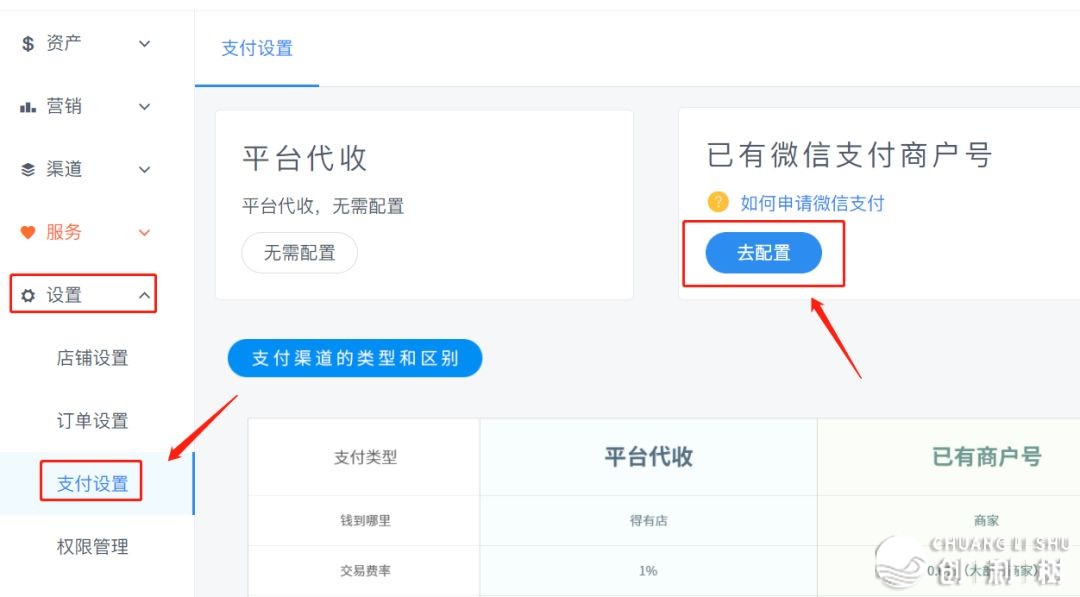Click the layers icon beside 渠道

pyautogui.click(x=28, y=170)
